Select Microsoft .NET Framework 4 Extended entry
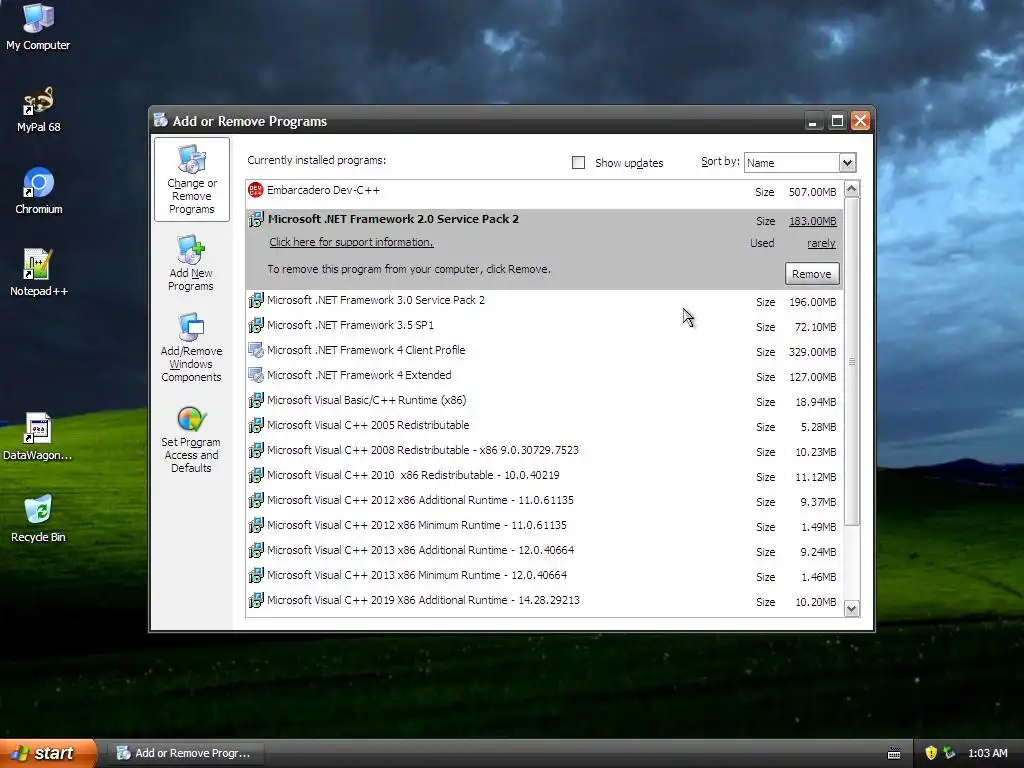The image size is (1024, 768). pyautogui.click(x=359, y=376)
